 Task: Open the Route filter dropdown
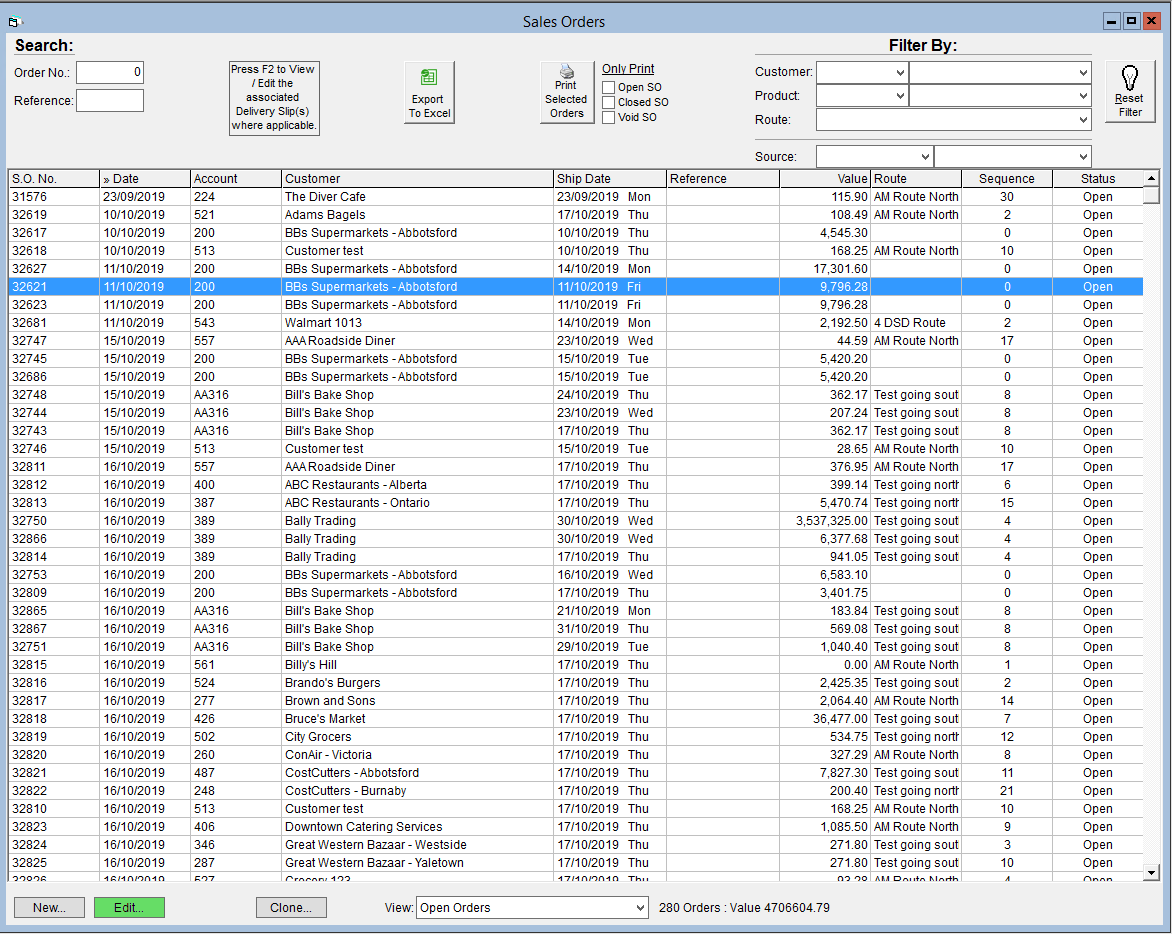(1082, 120)
